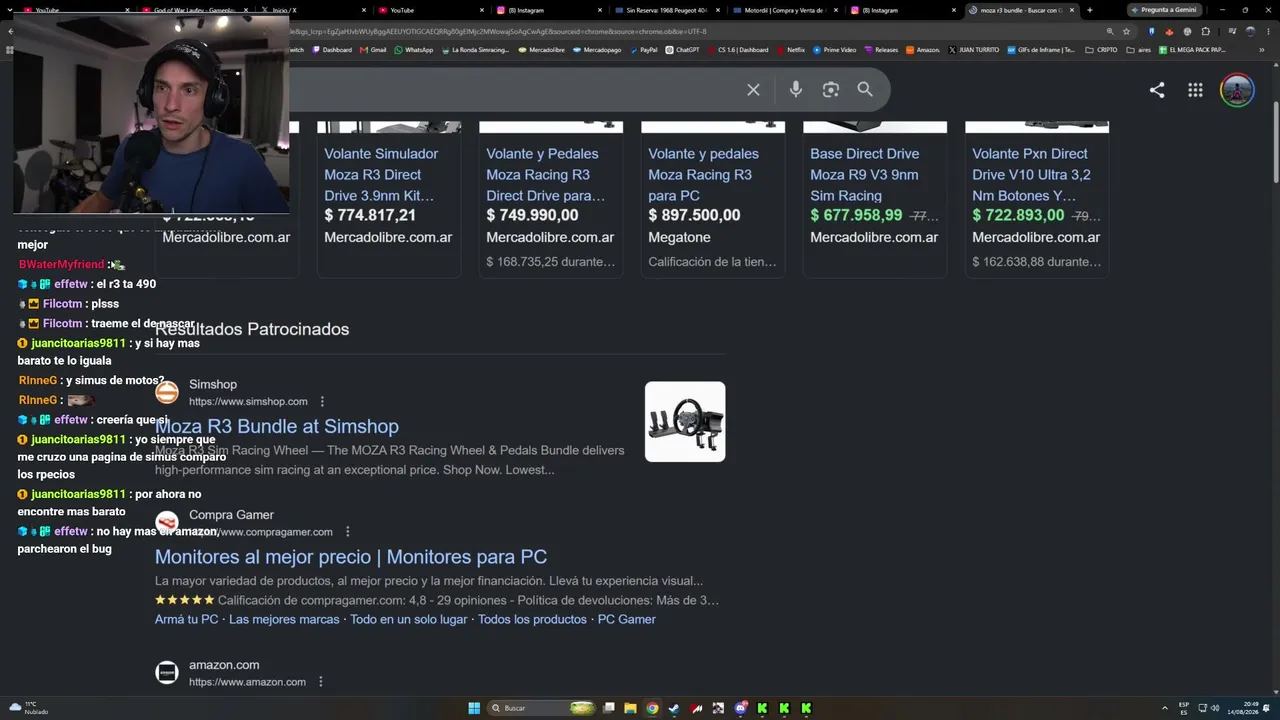The image size is (1280, 720).
Task: Open the blue shield extension icon
Action: click(1151, 31)
